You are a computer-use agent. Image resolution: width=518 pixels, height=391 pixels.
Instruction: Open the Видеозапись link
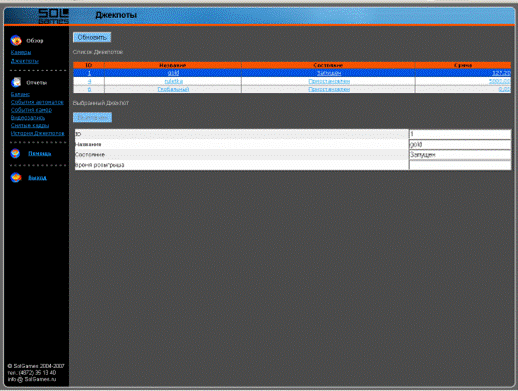(x=28, y=118)
